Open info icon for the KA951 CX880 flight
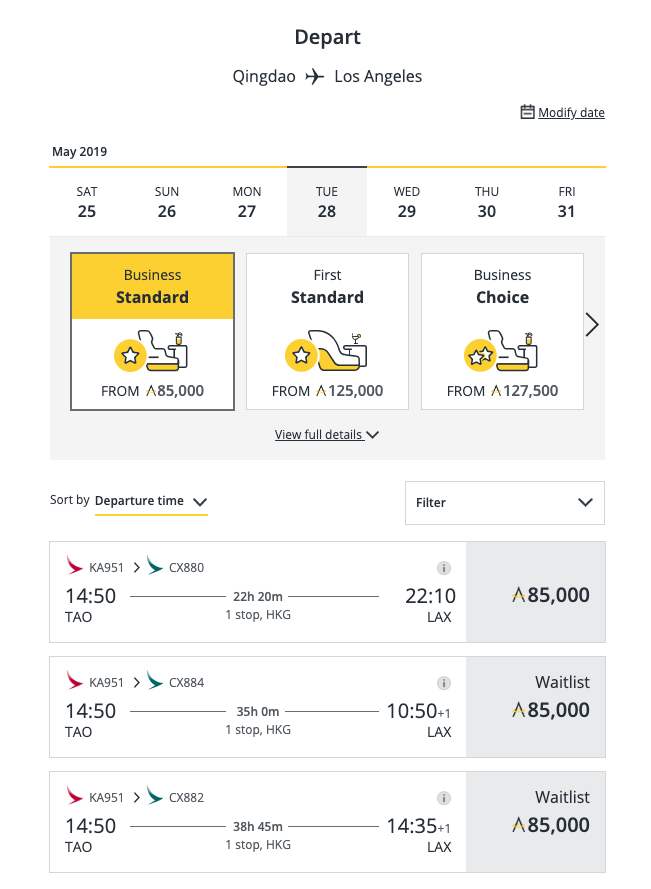The image size is (651, 889). (x=444, y=568)
